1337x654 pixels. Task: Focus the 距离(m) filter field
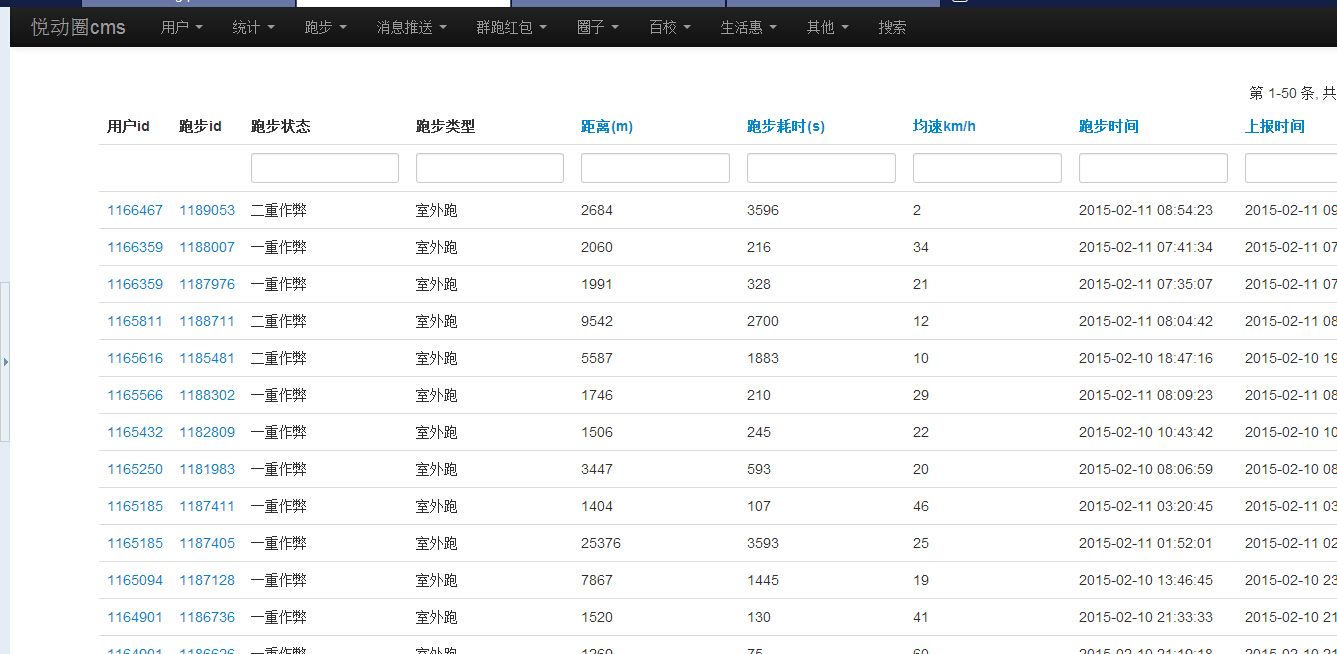pos(655,168)
